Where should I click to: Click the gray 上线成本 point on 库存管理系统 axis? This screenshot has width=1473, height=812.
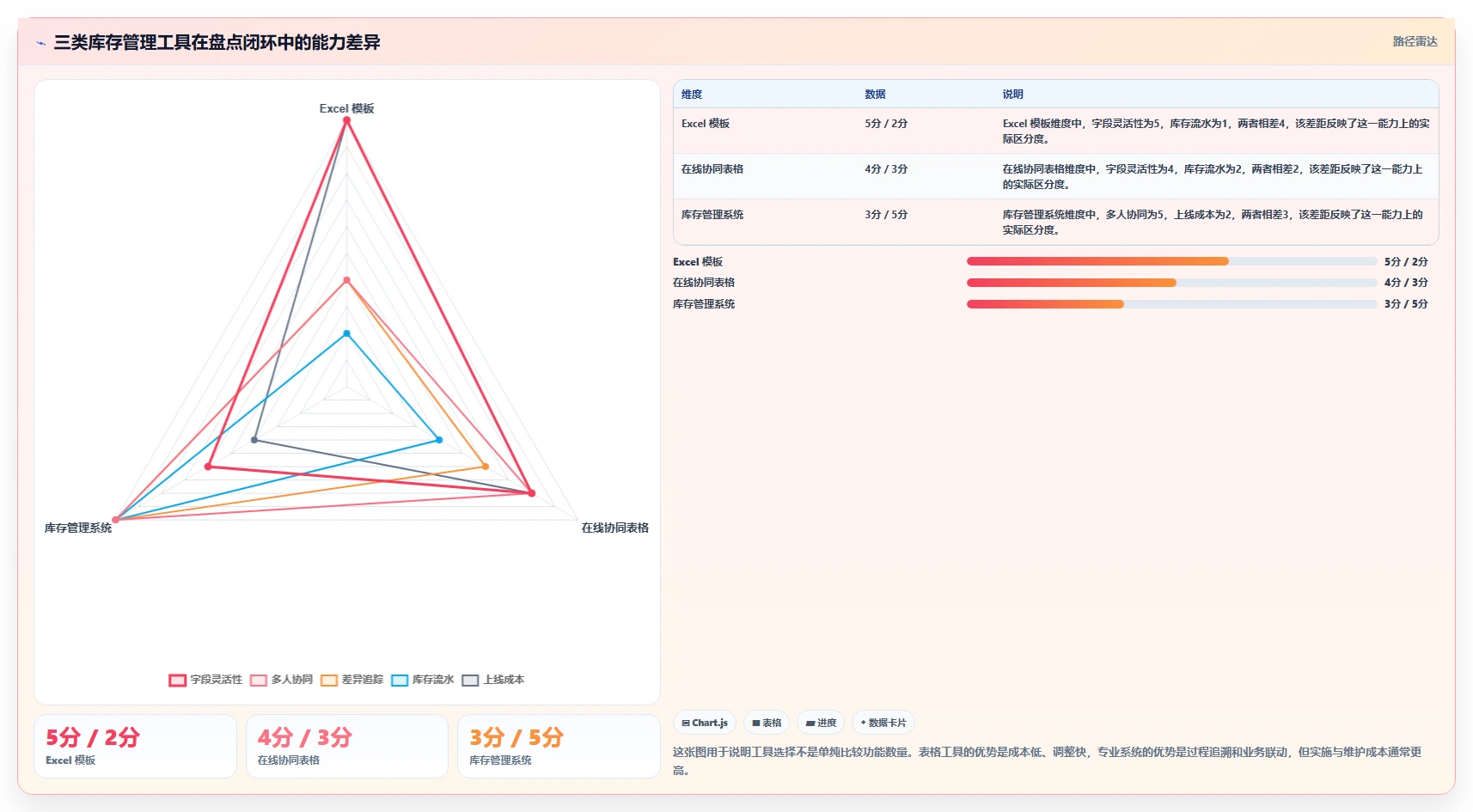[254, 440]
